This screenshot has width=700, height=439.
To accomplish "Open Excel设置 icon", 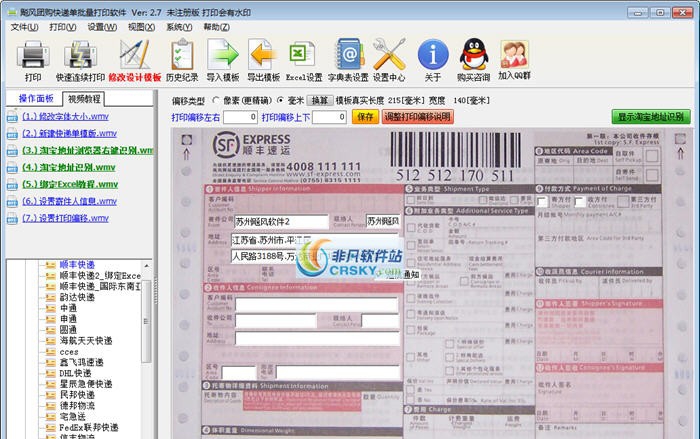I will coord(303,54).
